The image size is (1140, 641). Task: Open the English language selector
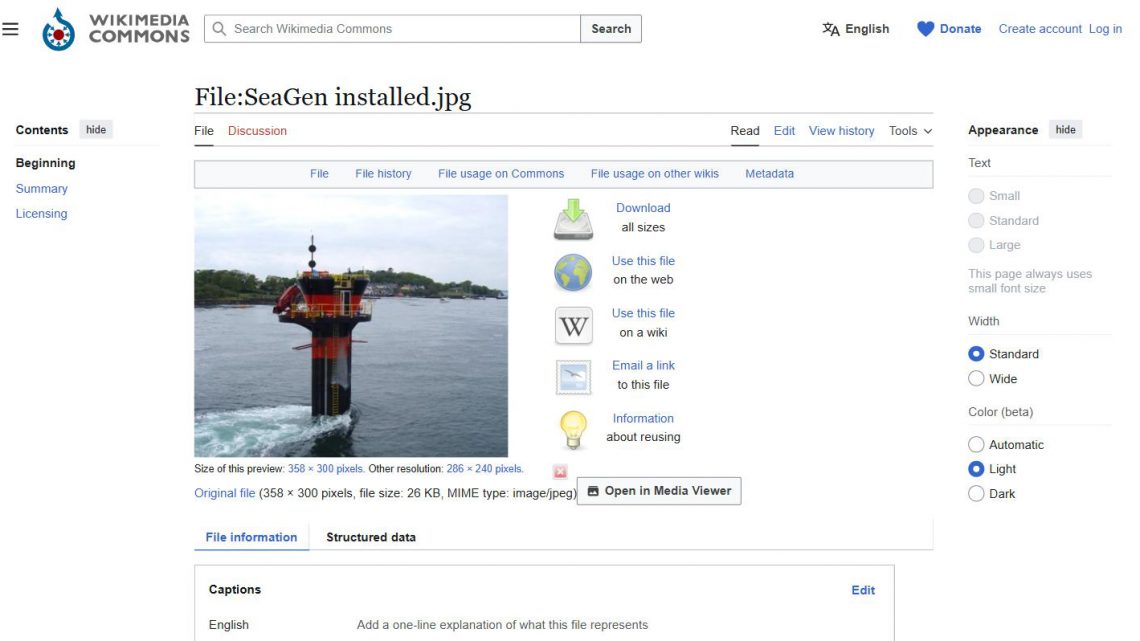coord(856,29)
